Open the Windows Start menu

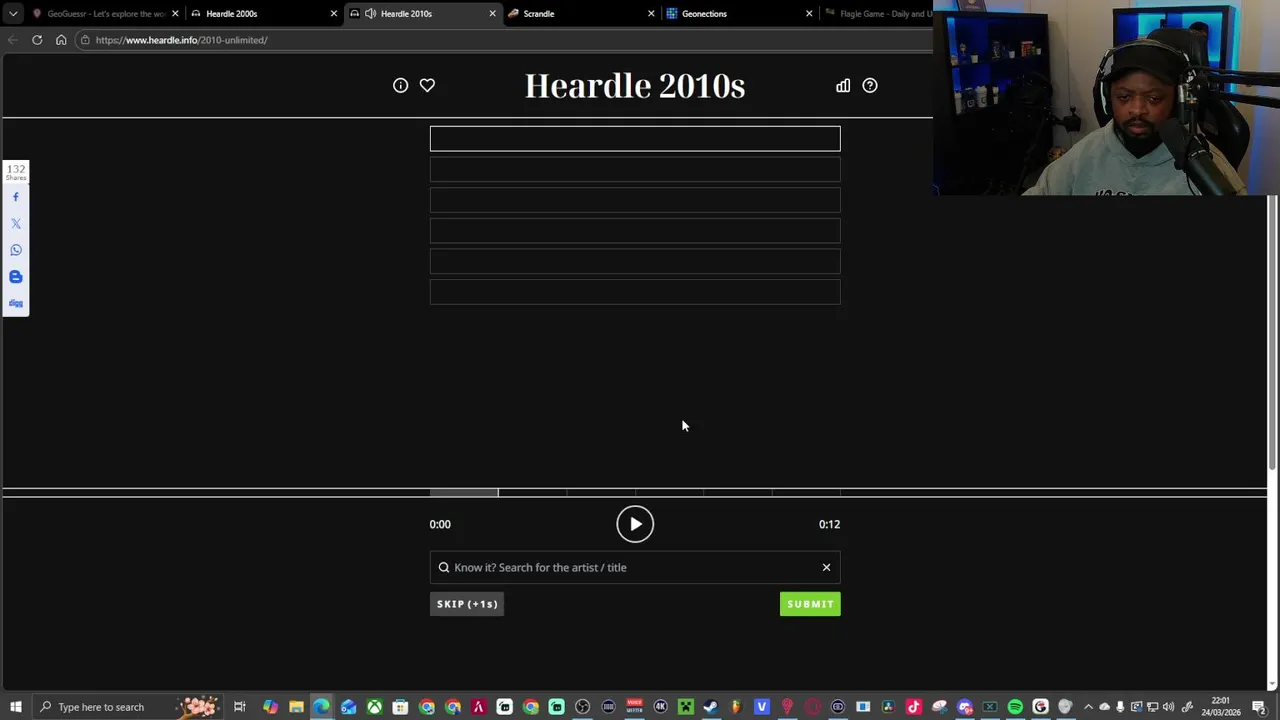(15, 707)
